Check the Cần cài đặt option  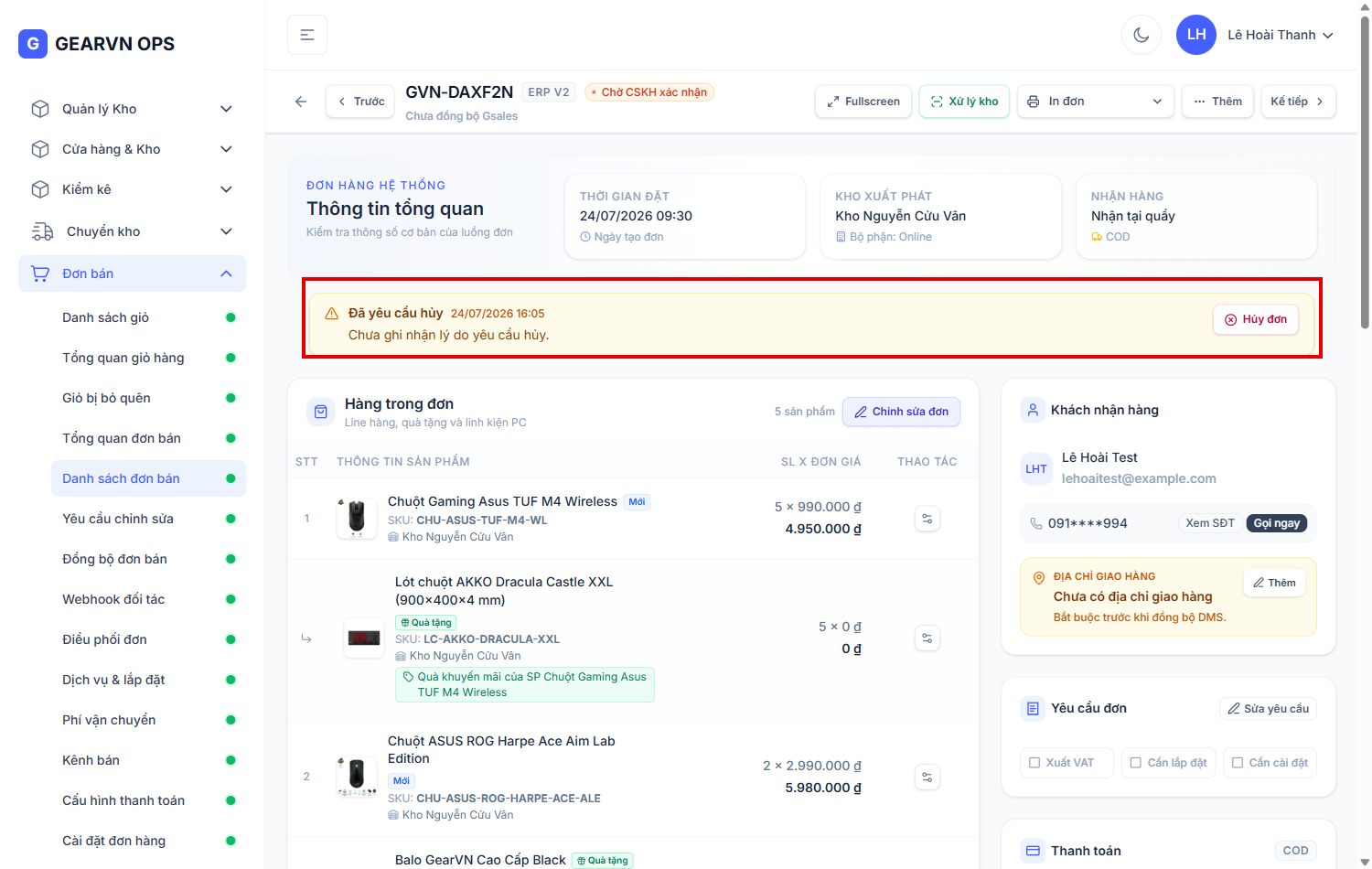pyautogui.click(x=1237, y=763)
